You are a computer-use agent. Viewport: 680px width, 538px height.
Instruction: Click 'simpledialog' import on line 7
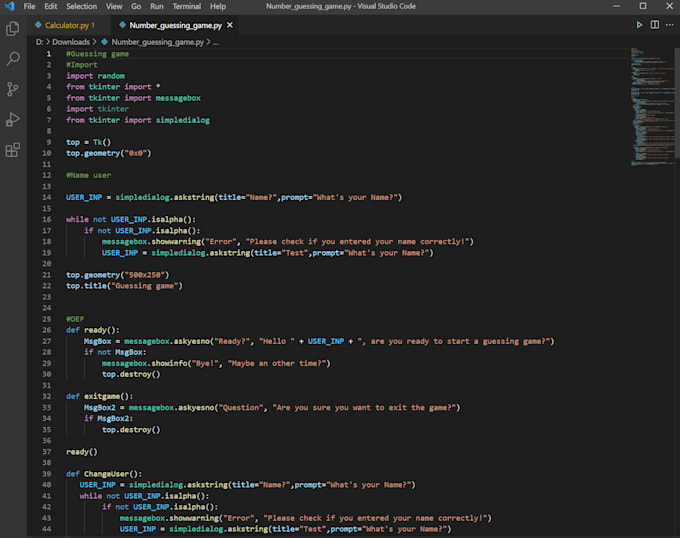tap(183, 120)
